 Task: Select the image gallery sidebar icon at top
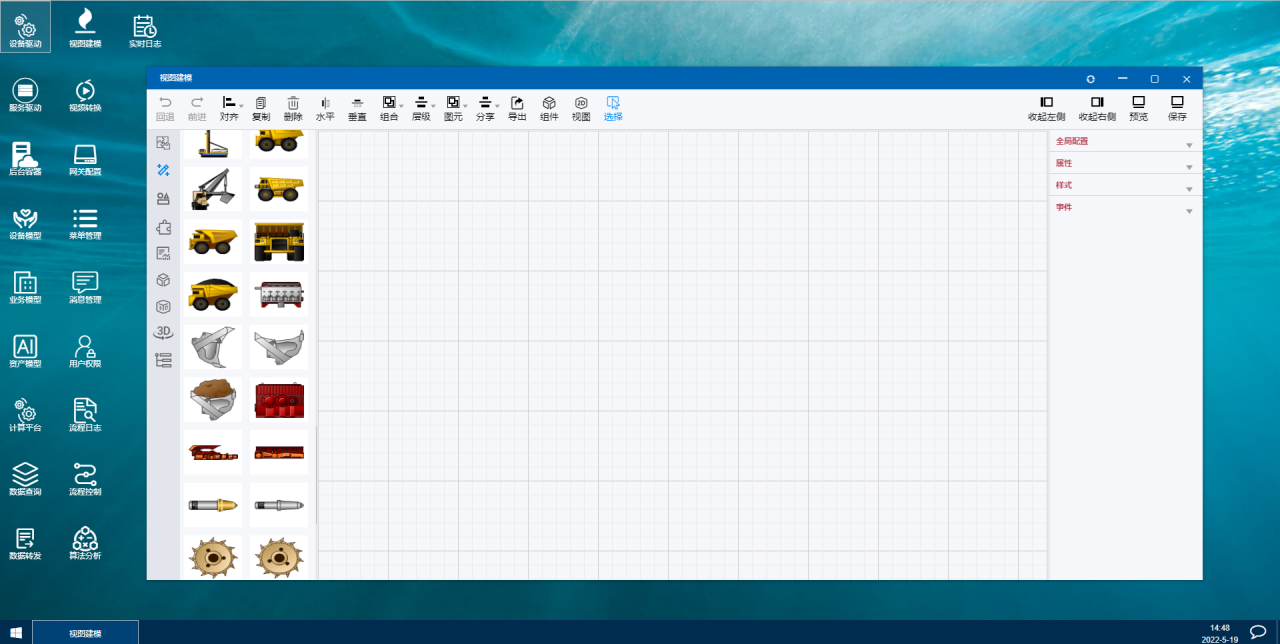163,143
